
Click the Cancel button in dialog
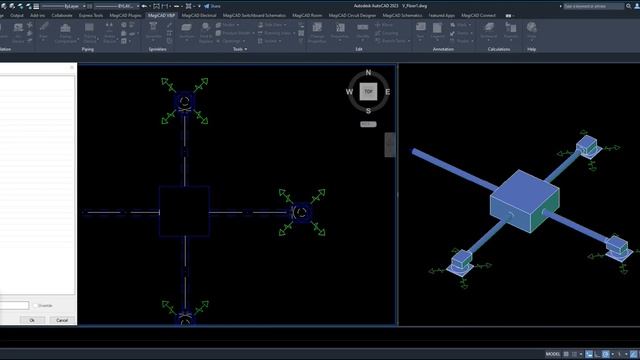[62, 320]
